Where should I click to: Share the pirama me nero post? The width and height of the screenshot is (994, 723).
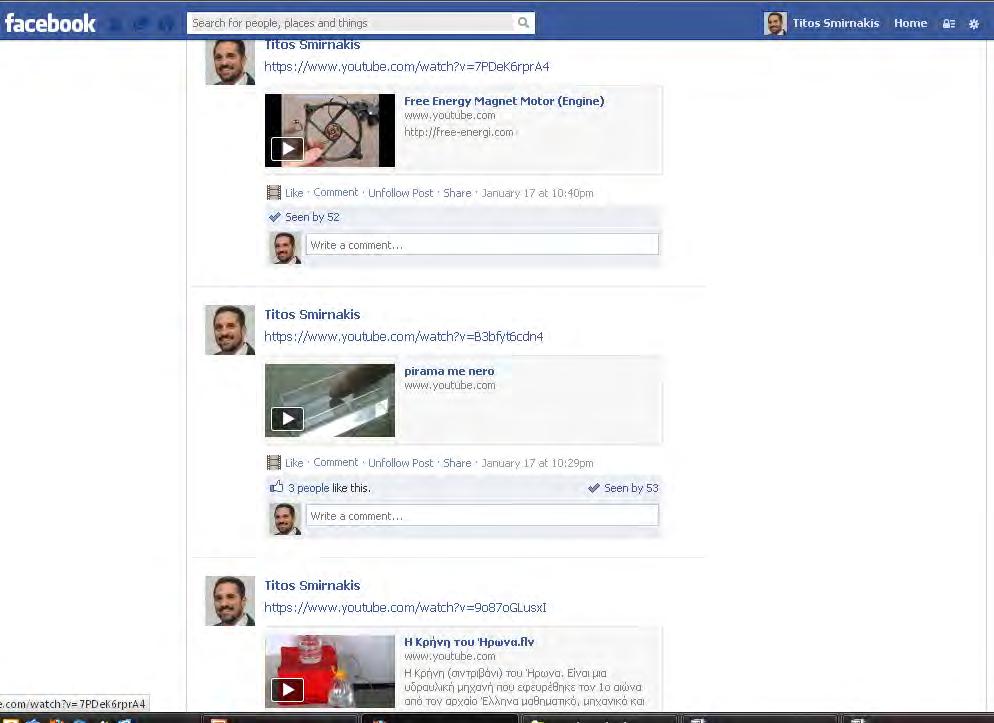(x=457, y=463)
